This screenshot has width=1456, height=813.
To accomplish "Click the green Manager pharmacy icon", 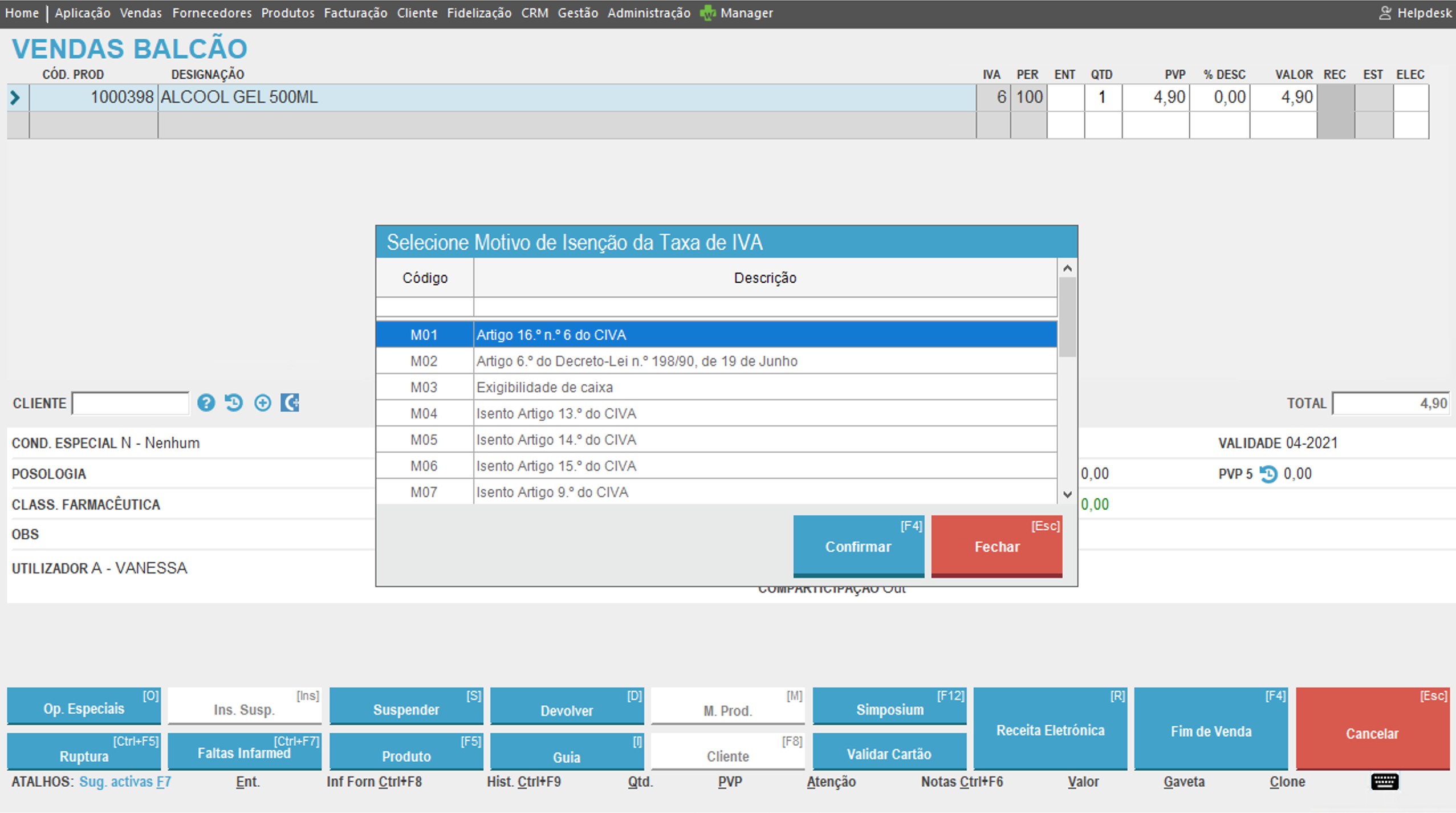I will (707, 13).
